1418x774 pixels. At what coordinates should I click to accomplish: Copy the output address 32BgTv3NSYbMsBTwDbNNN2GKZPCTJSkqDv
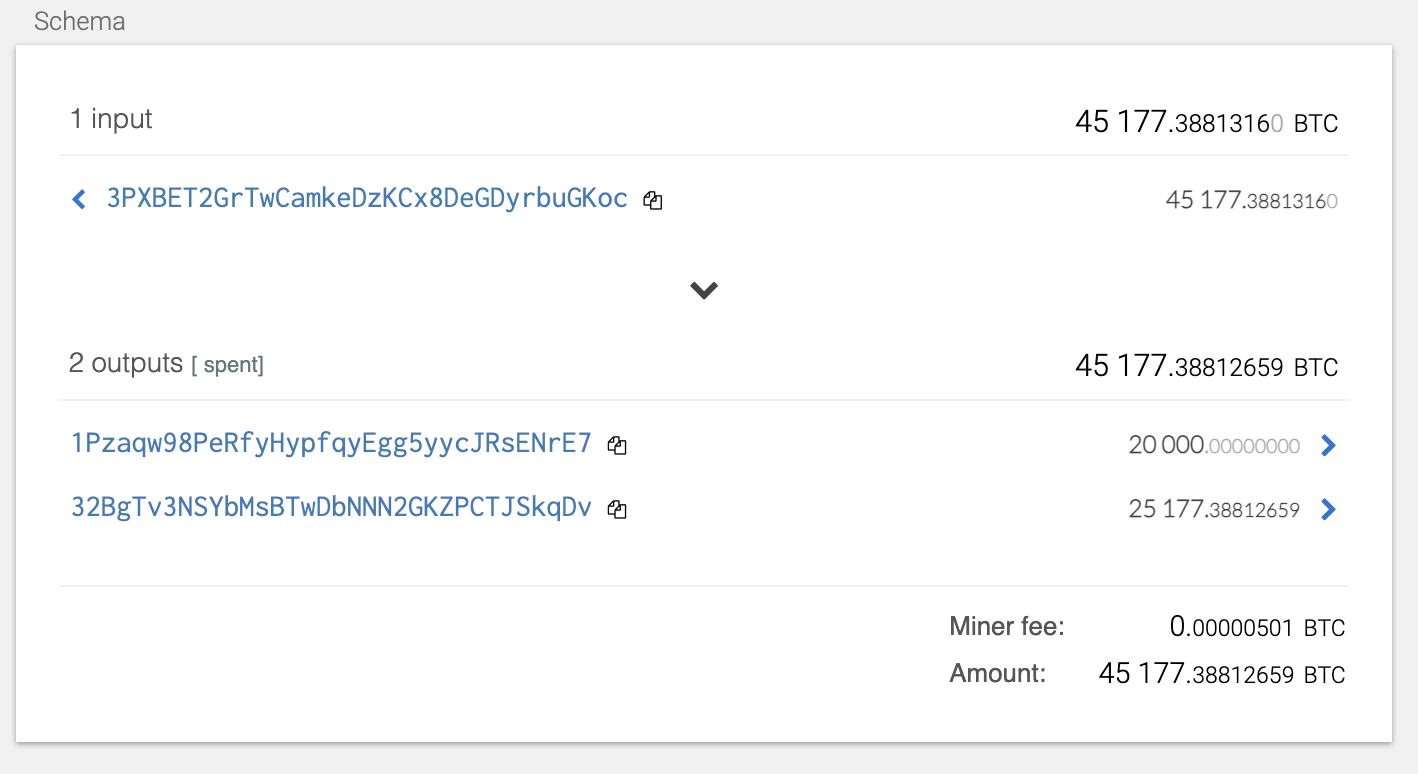point(617,508)
